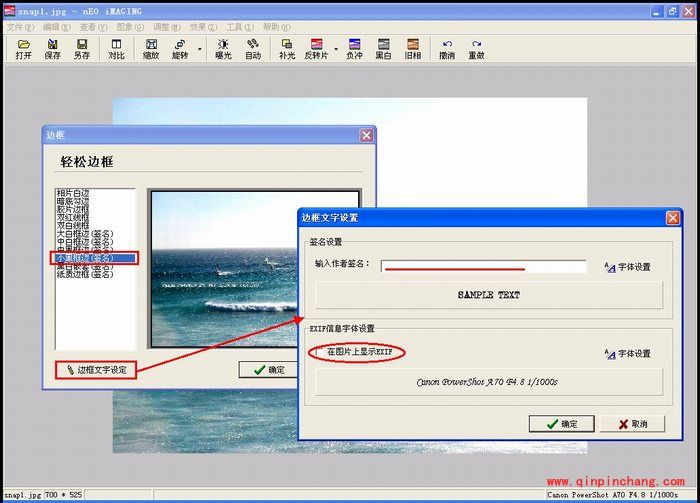Click 字体设置 in the 签名设置 section

(628, 267)
